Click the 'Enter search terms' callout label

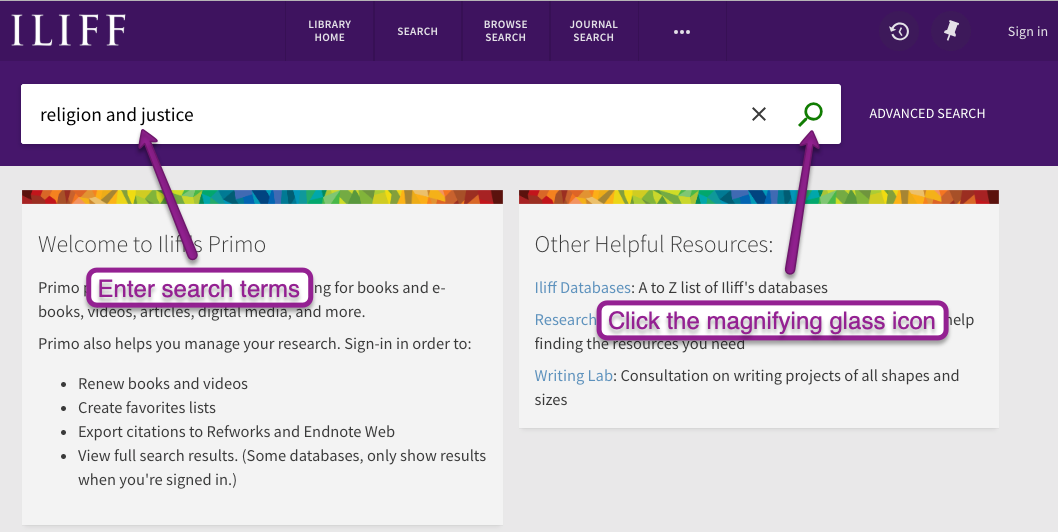(199, 290)
